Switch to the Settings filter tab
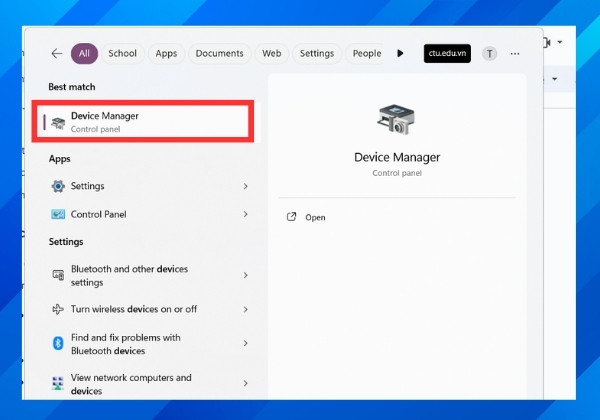The height and width of the screenshot is (420, 600). point(317,54)
